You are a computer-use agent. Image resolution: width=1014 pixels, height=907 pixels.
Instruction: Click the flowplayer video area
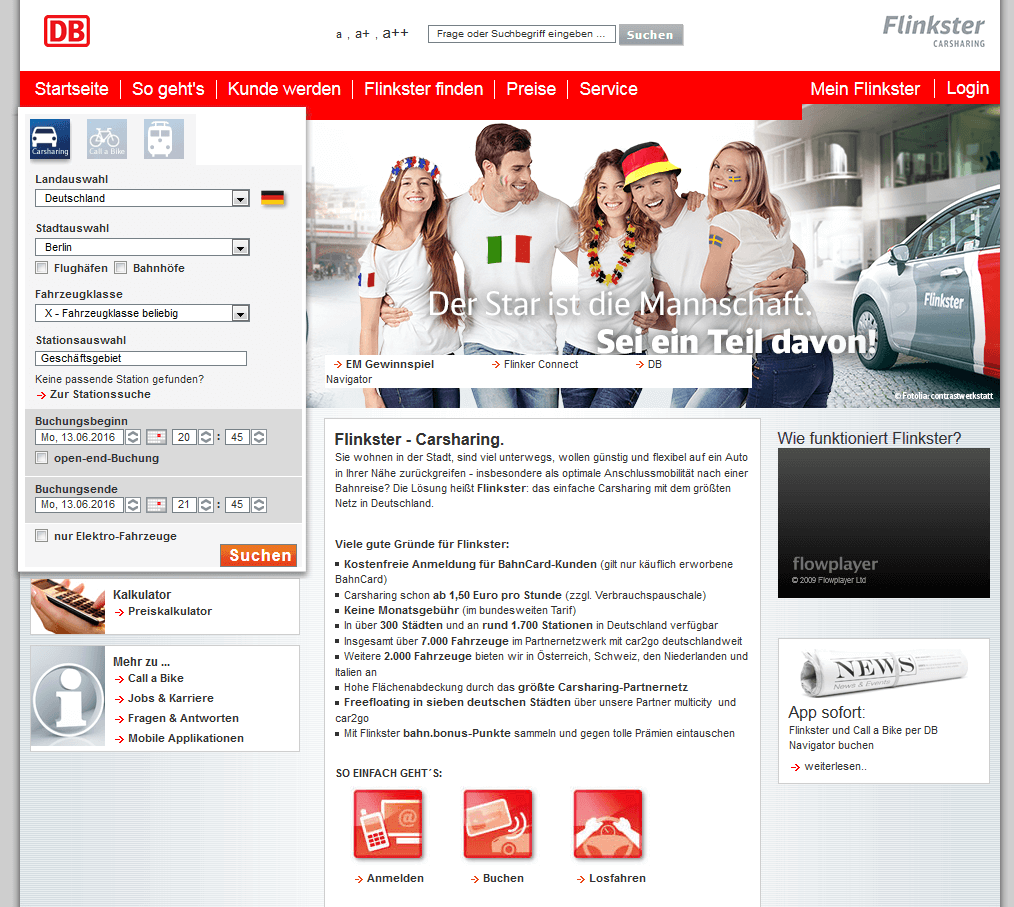(883, 523)
